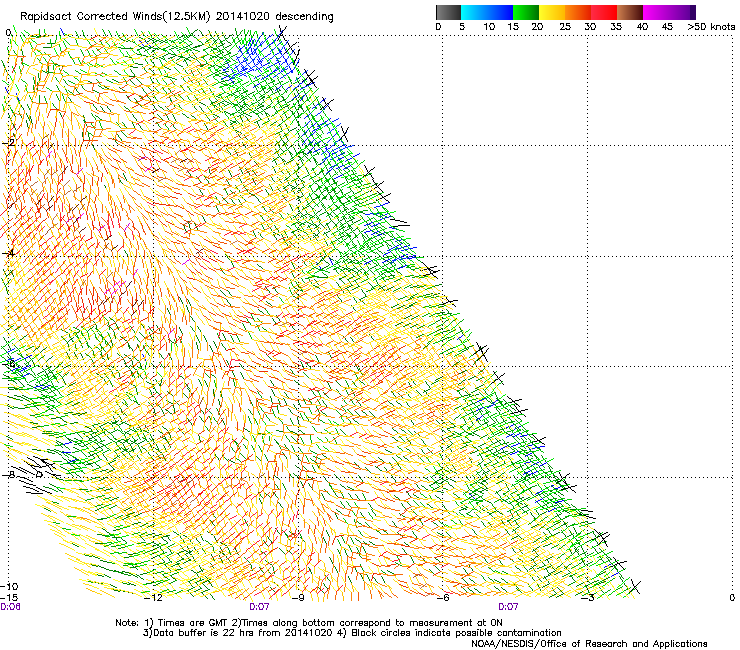This screenshot has height=650, width=740.
Task: Click the 'Rapidsact Corrected Winds(12.5KM)' title text
Action: tap(115, 17)
